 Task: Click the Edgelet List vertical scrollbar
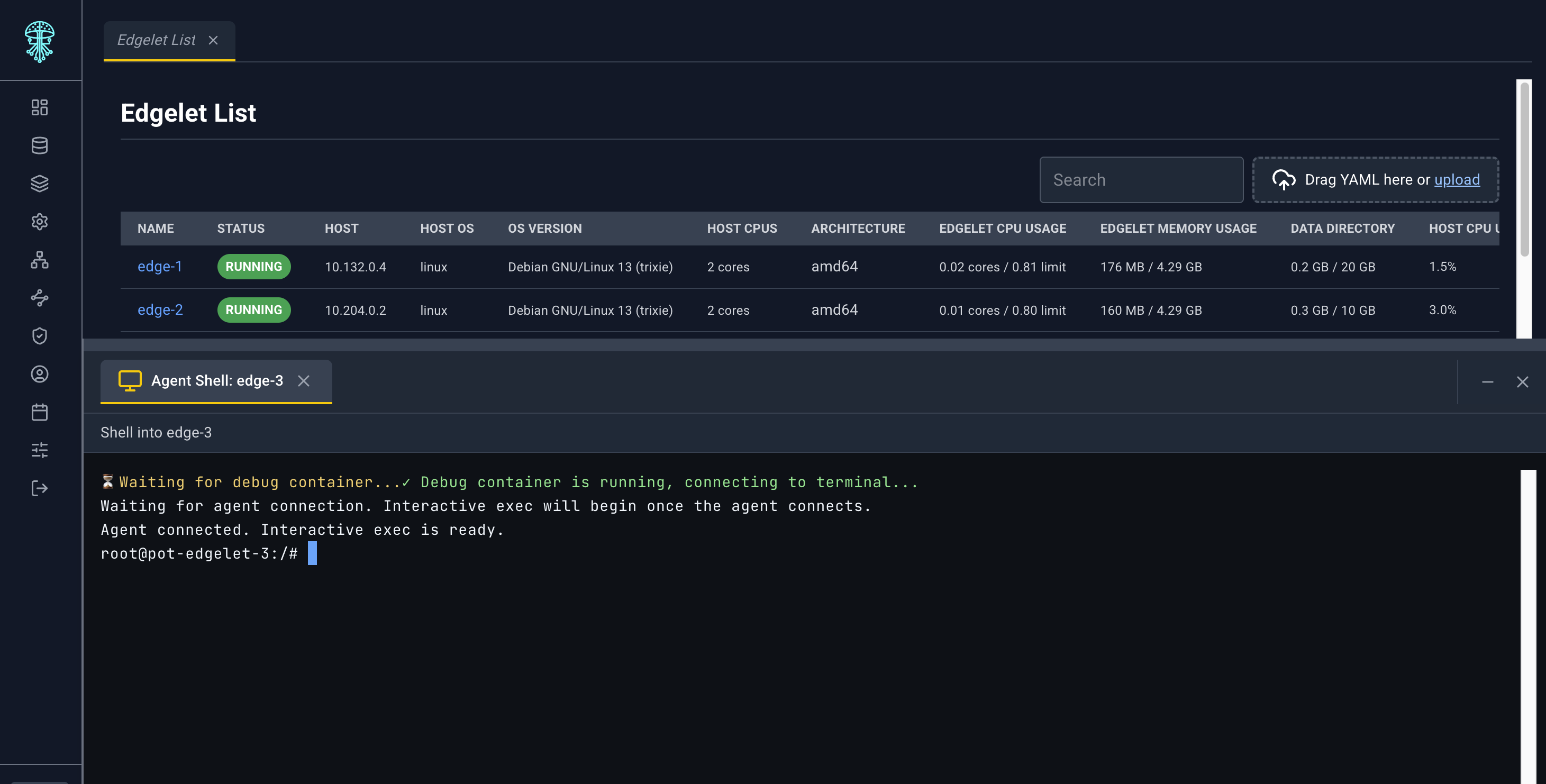[1524, 171]
